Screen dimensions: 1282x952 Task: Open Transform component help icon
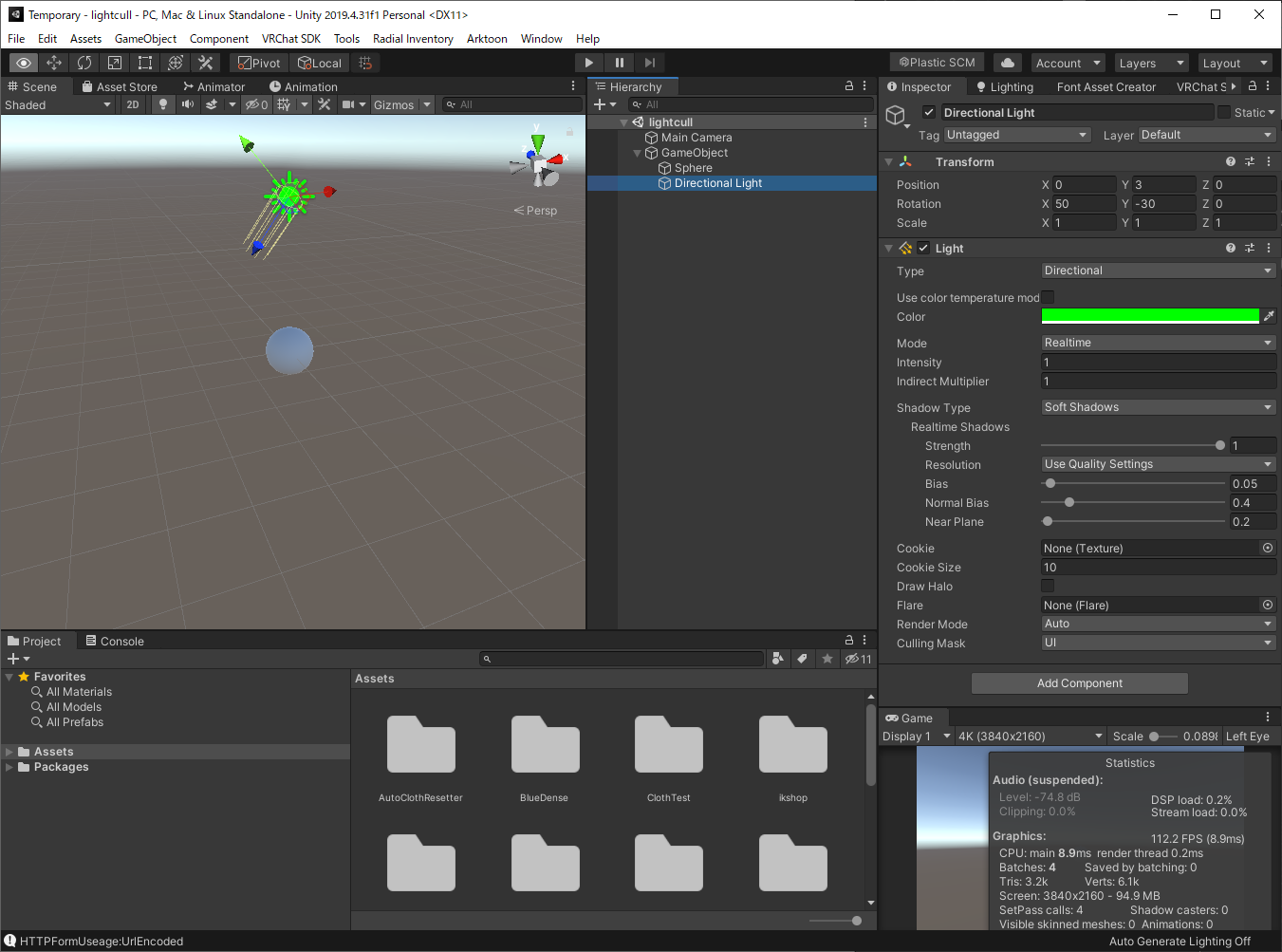tap(1231, 161)
